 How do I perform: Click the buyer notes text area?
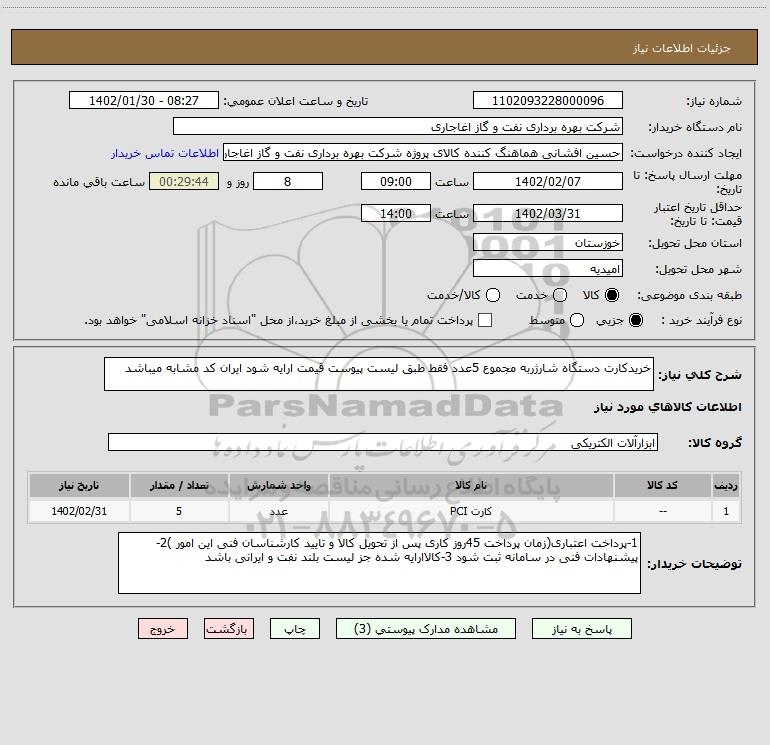tap(379, 563)
